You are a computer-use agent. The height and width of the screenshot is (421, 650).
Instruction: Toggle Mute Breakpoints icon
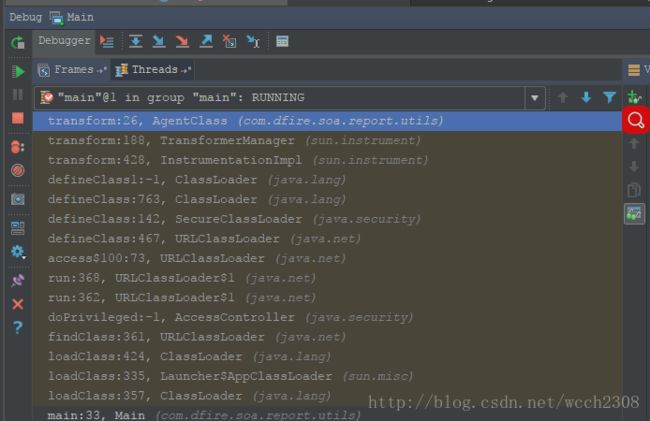pos(18,170)
